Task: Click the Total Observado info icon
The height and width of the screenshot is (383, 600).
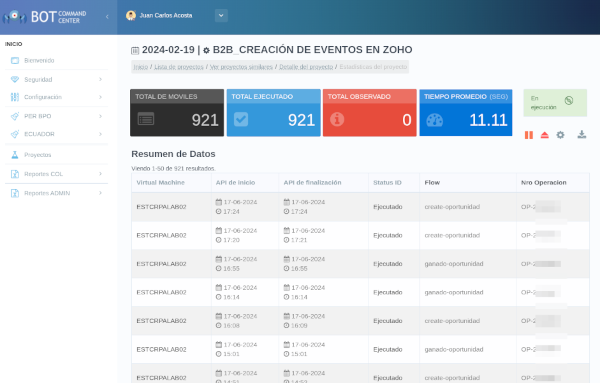Action: coord(337,119)
